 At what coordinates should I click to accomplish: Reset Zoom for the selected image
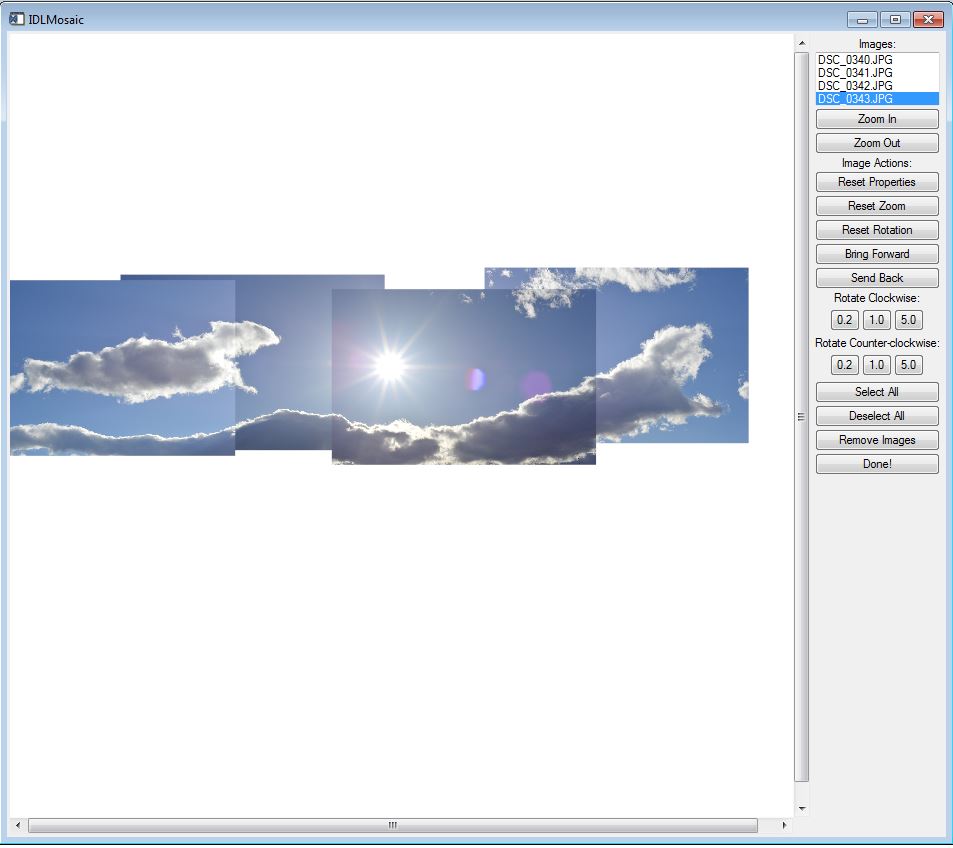(x=876, y=206)
